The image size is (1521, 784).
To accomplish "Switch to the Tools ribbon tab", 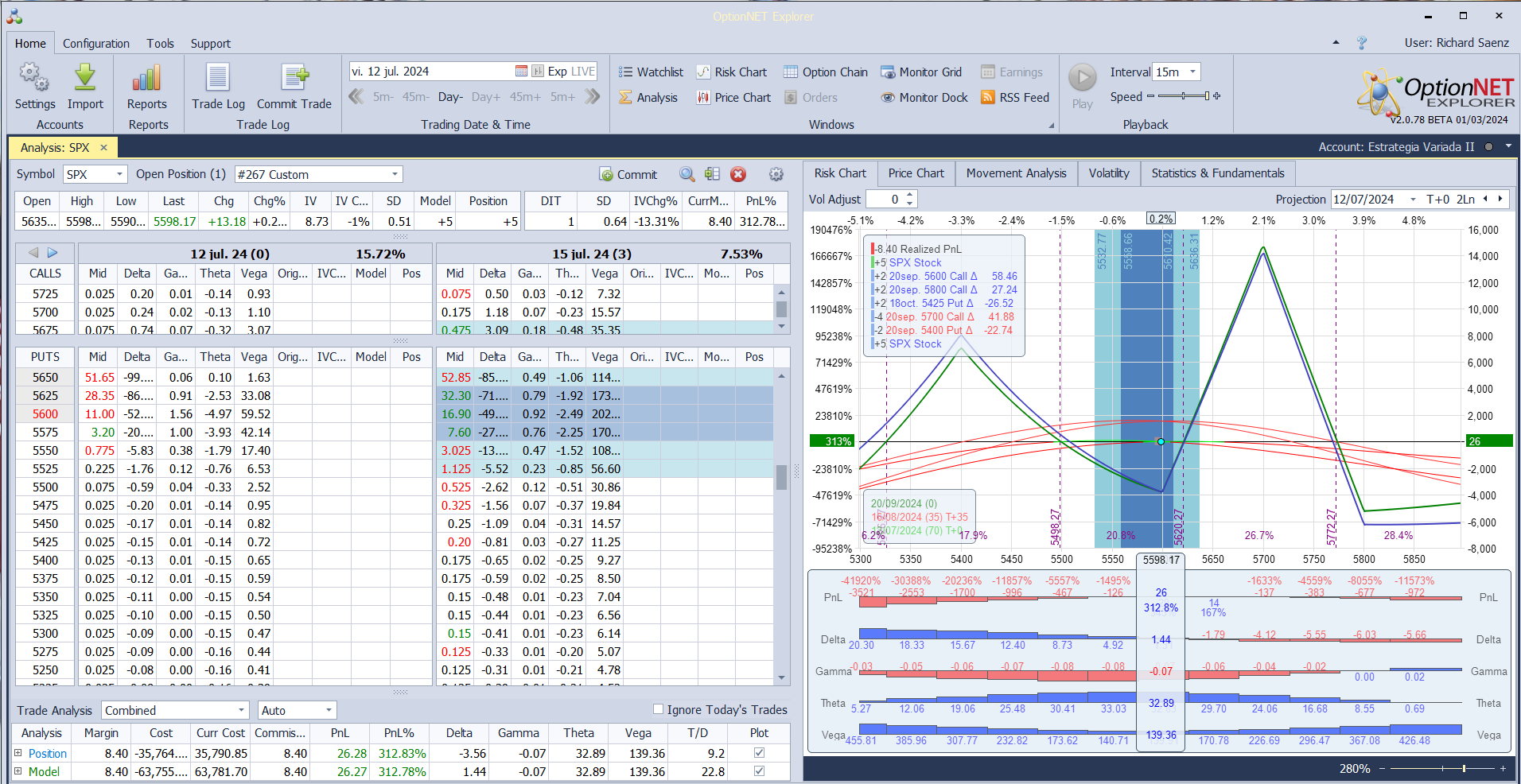I will click(160, 44).
